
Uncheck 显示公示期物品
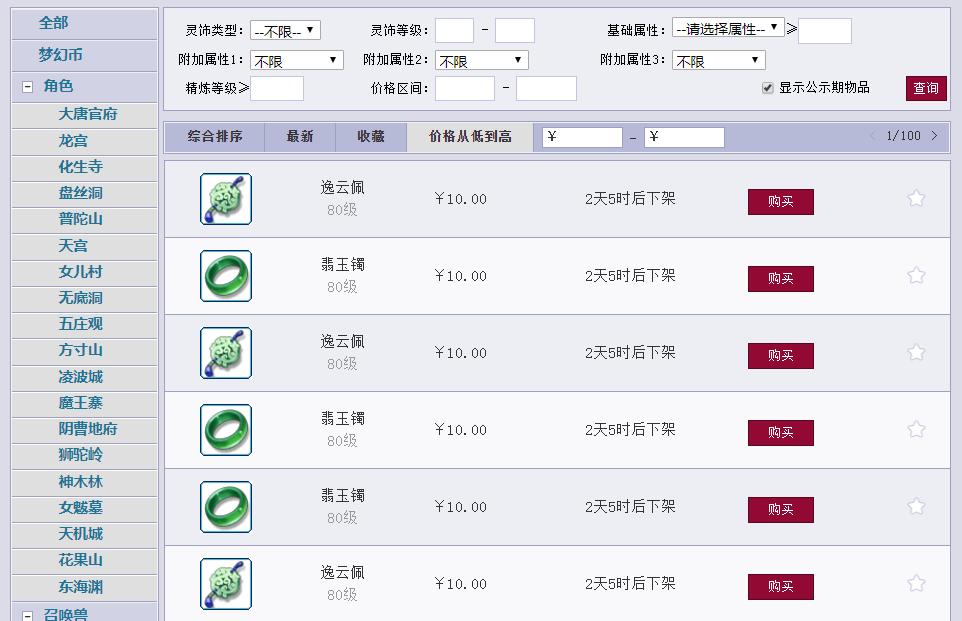pyautogui.click(x=764, y=87)
